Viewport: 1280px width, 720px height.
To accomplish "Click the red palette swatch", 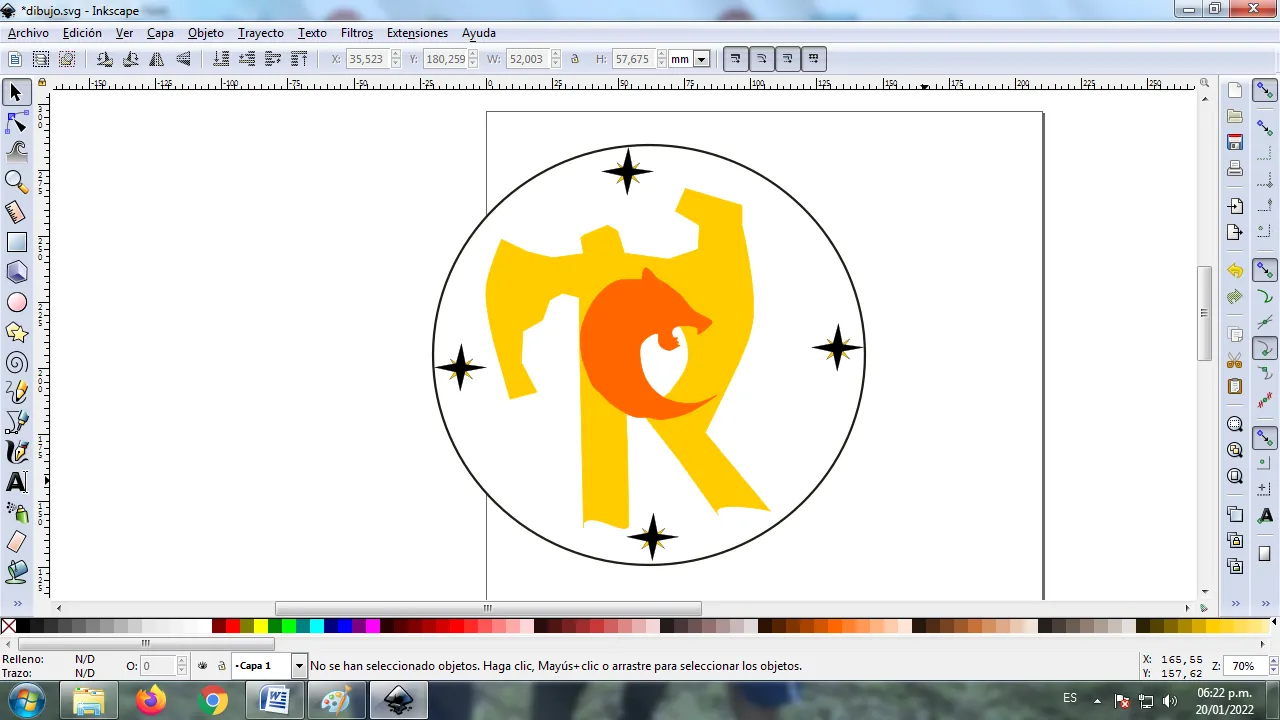I will coord(233,626).
